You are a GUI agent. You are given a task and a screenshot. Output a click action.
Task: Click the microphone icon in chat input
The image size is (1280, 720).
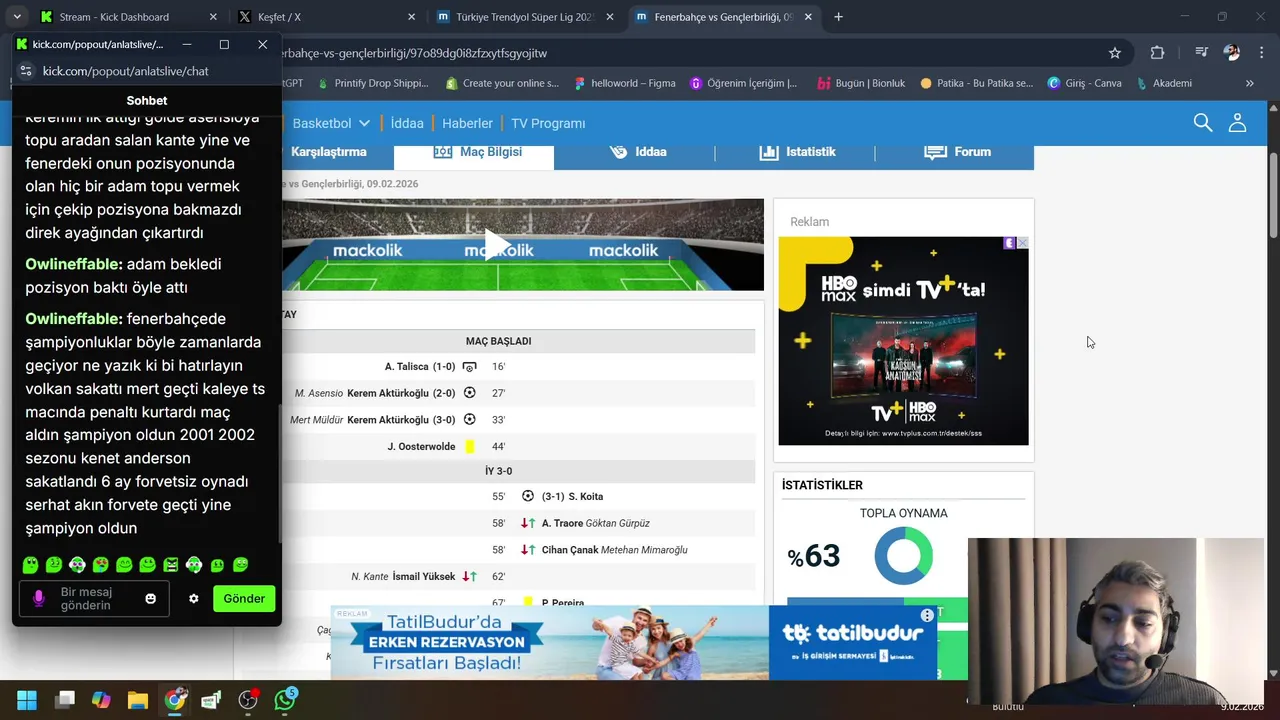pos(39,598)
